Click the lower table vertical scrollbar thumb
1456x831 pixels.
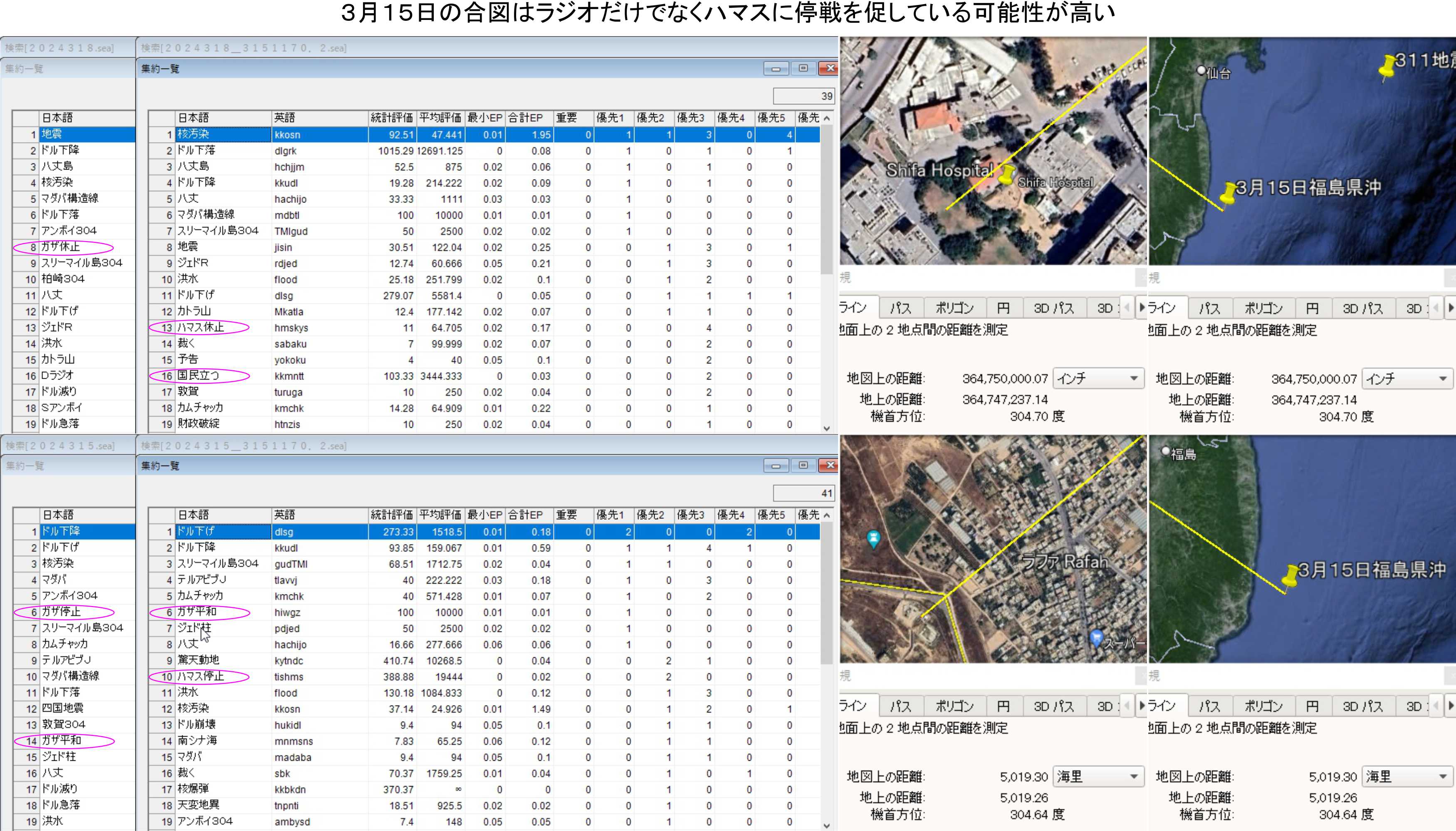(x=827, y=594)
